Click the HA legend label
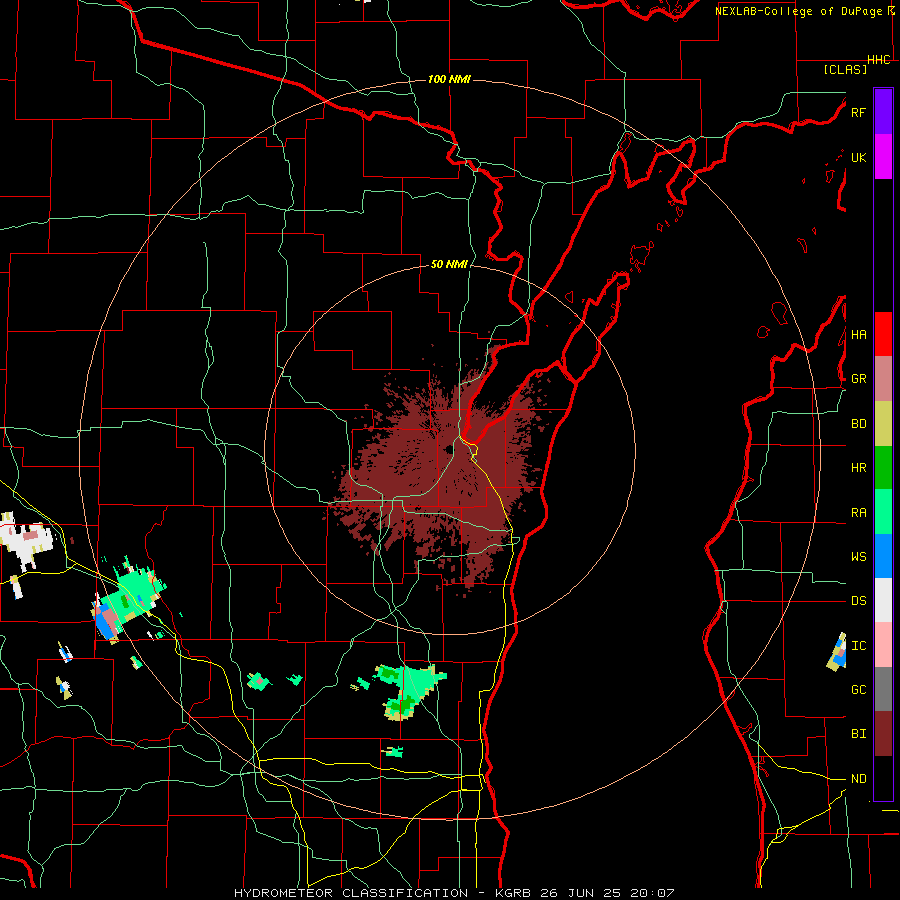 tap(858, 335)
